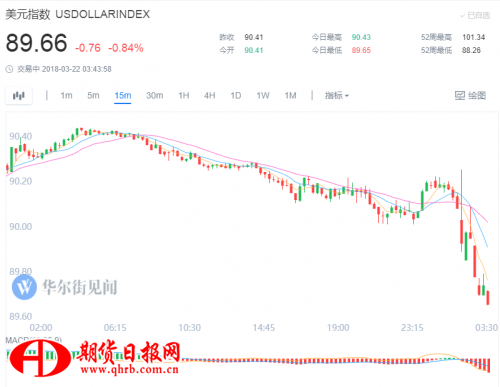Click the 19:00 time axis label
This screenshot has height=387, width=500.
click(x=338, y=328)
